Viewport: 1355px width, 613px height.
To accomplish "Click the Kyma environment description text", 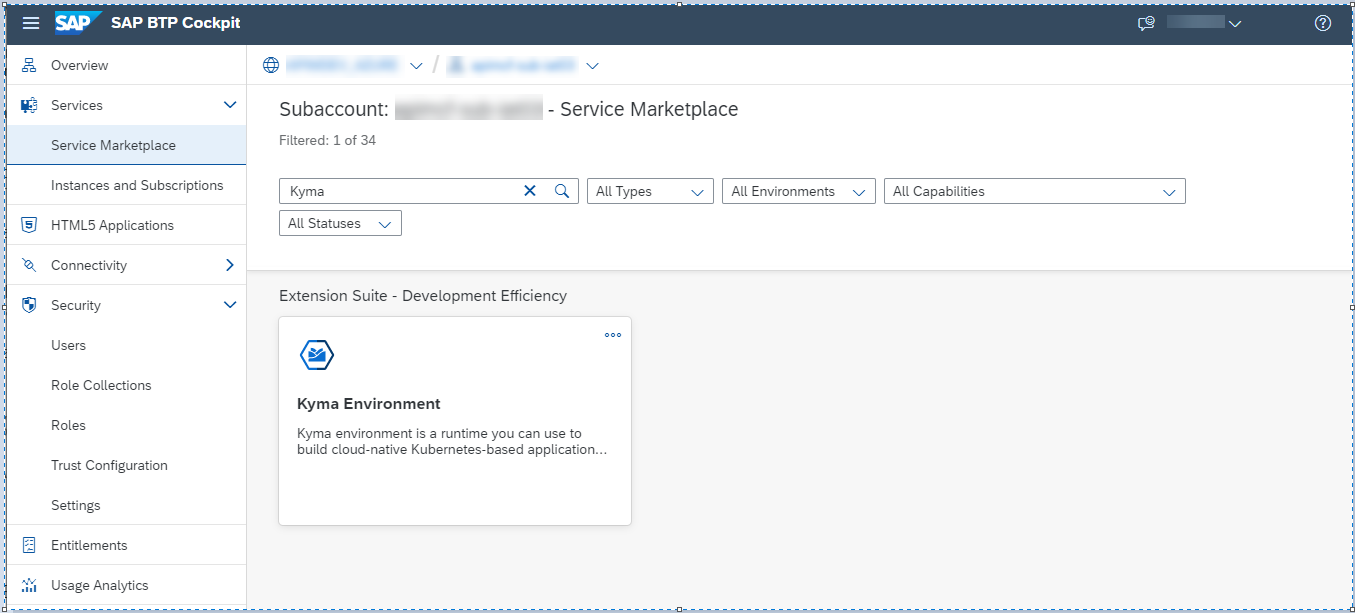I will click(x=452, y=441).
